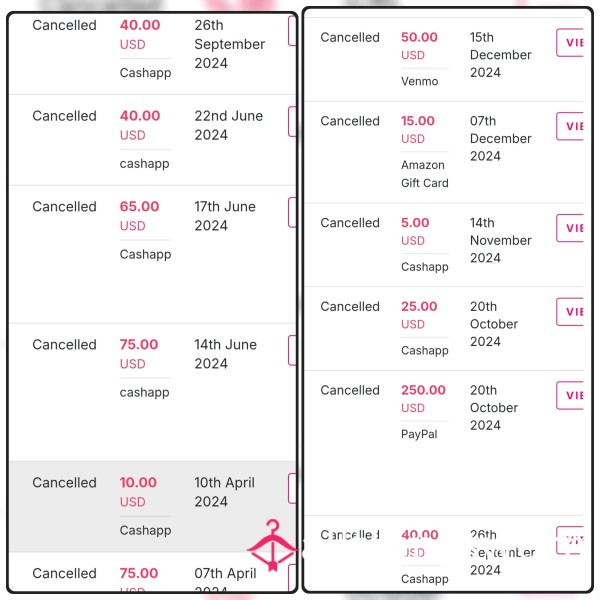The width and height of the screenshot is (600, 600).
Task: Open View button for 15.00 Amazon Gift Card order
Action: (x=570, y=126)
